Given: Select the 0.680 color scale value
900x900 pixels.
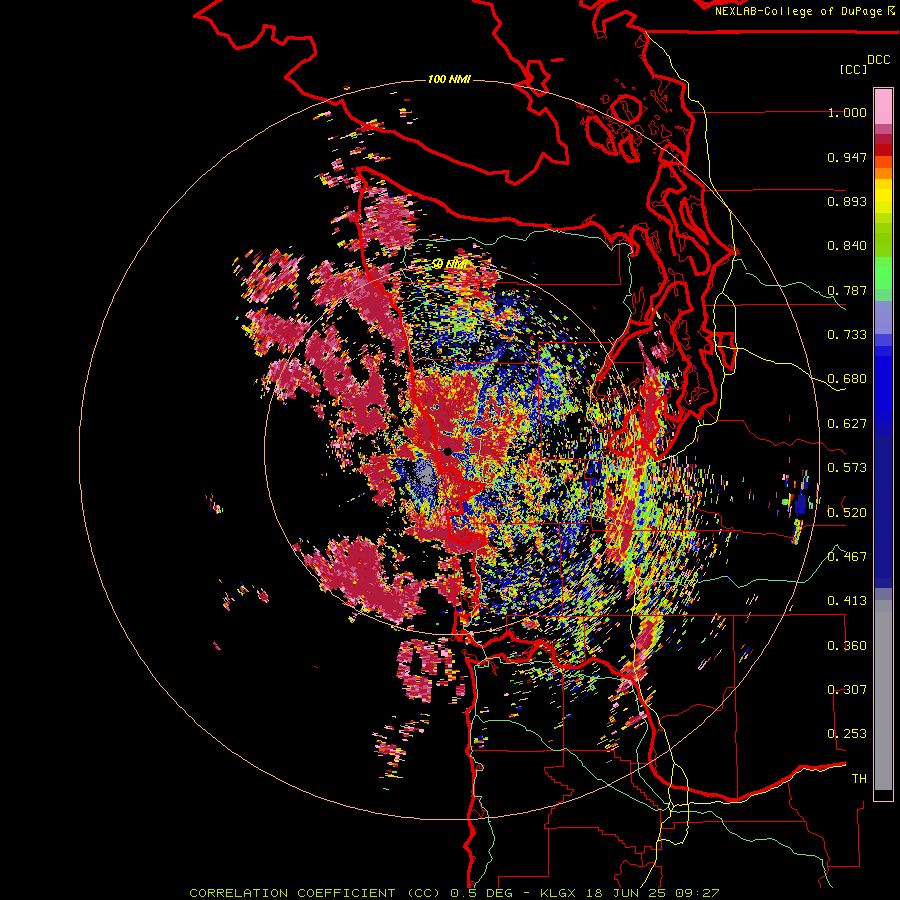Looking at the screenshot, I should click(x=847, y=379).
